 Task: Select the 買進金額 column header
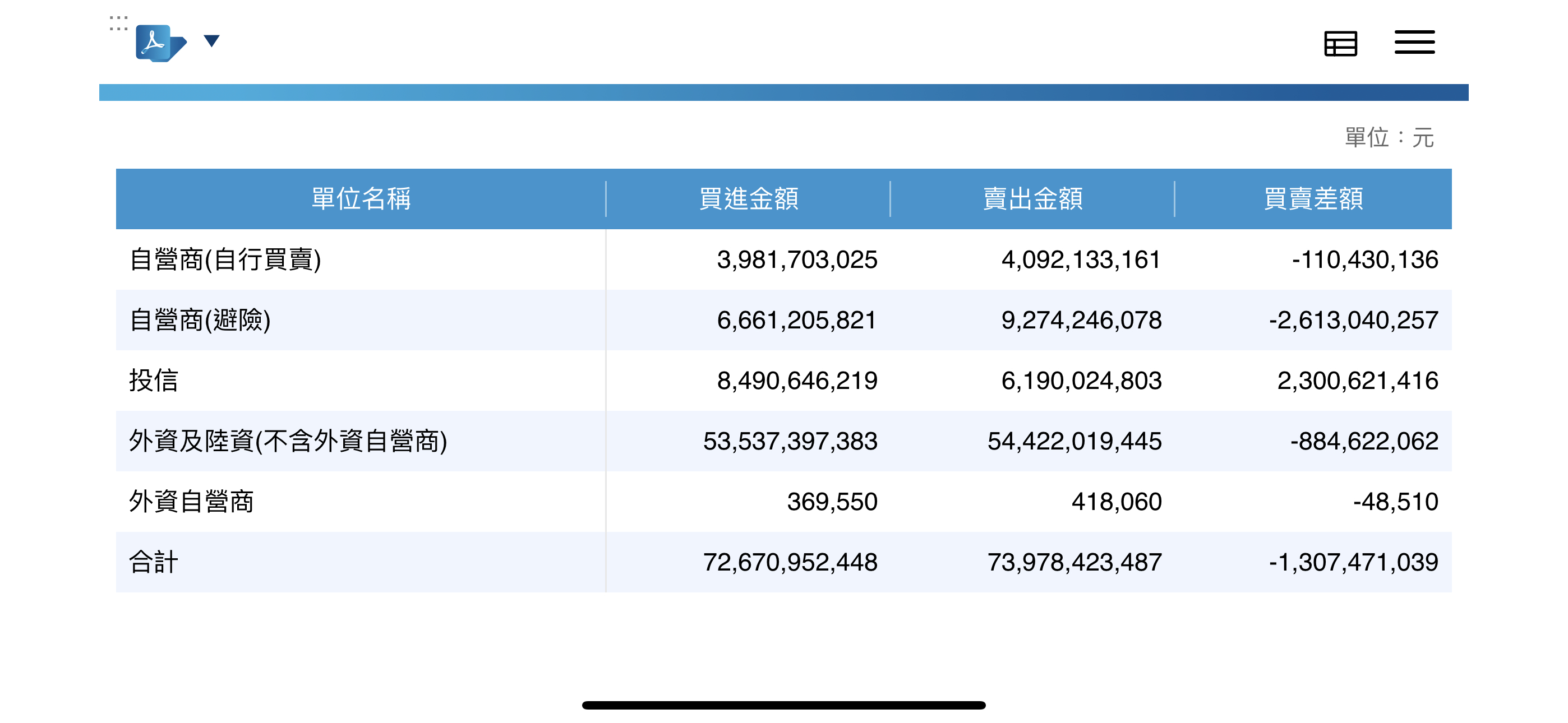748,199
